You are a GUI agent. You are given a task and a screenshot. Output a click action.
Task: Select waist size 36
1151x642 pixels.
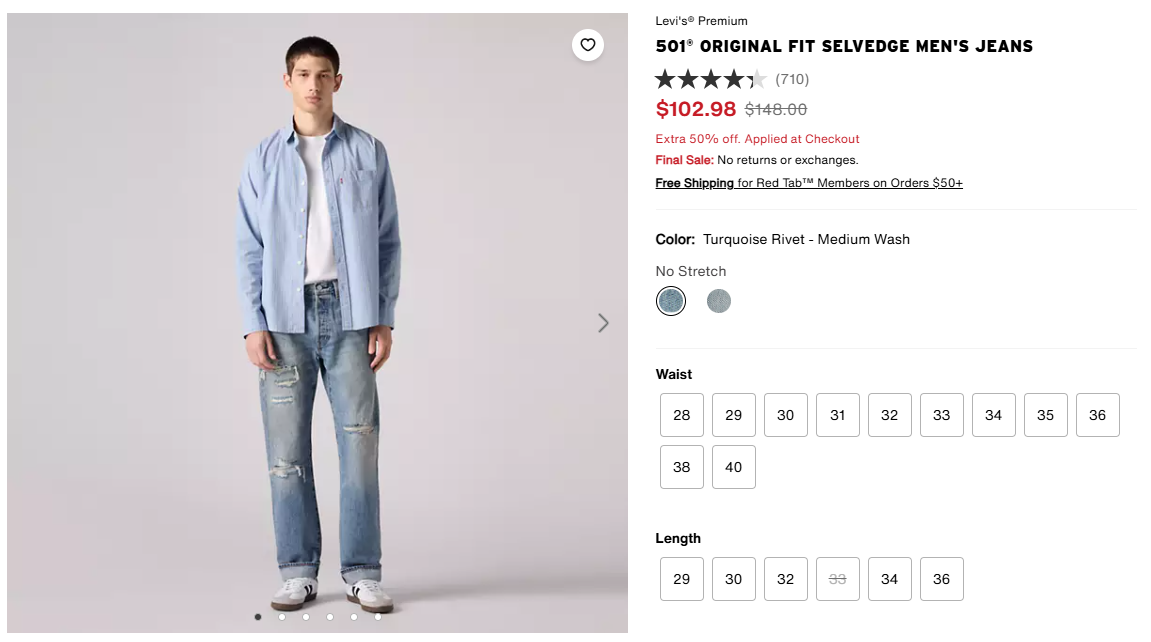1098,415
